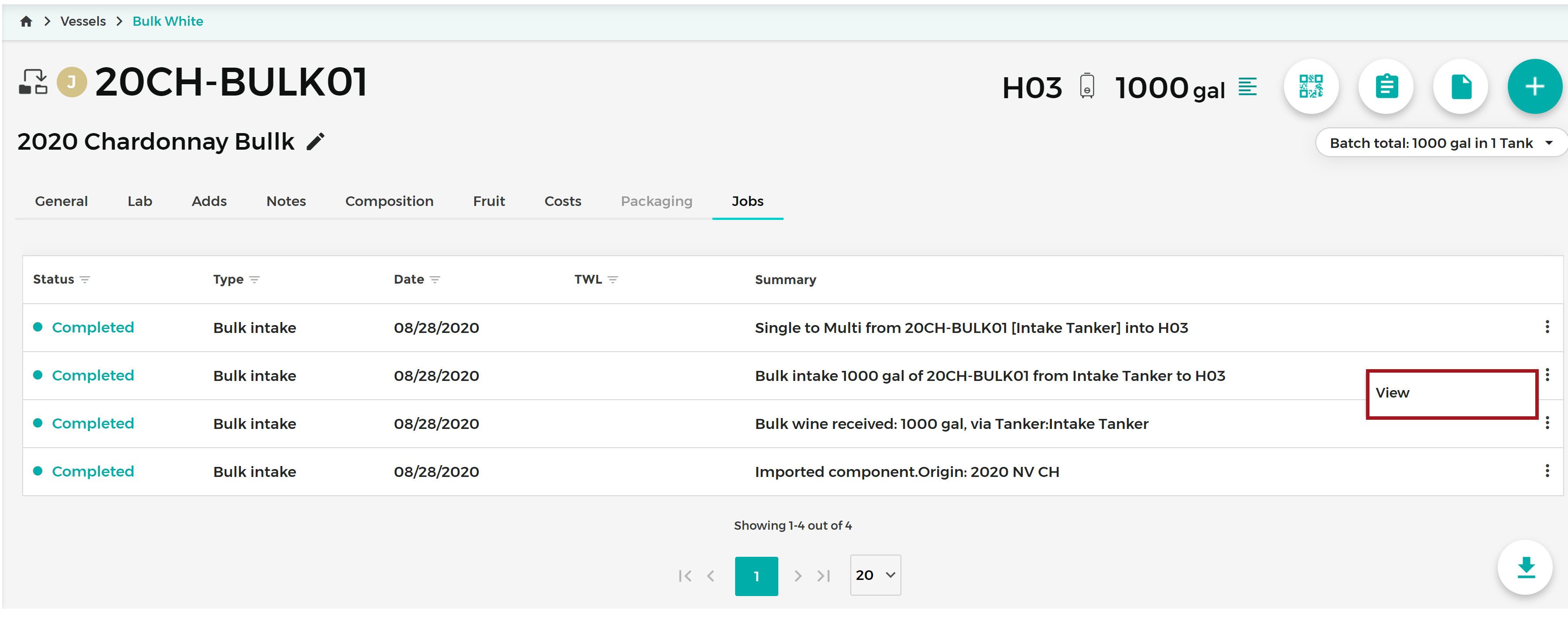The image size is (1568, 617).
Task: Open the document file button
Action: coord(1460,86)
